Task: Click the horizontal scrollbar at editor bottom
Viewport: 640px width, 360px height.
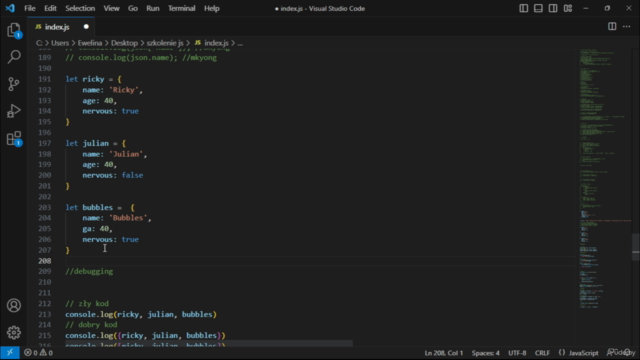Action: pos(209,344)
